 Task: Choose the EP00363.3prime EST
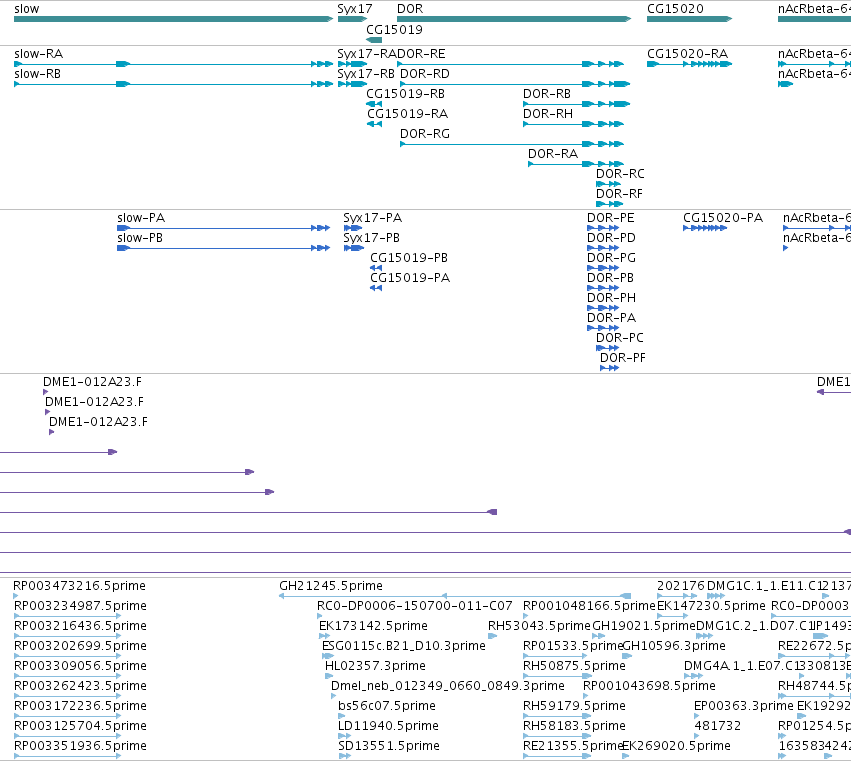tap(697, 716)
